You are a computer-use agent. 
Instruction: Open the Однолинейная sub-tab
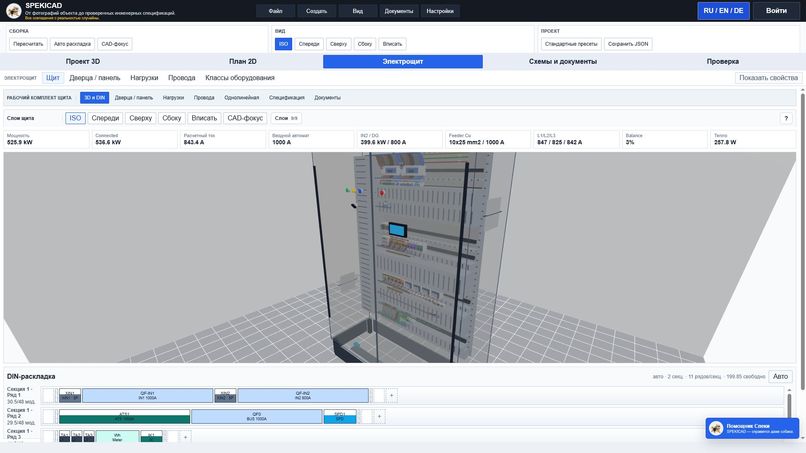pyautogui.click(x=242, y=98)
